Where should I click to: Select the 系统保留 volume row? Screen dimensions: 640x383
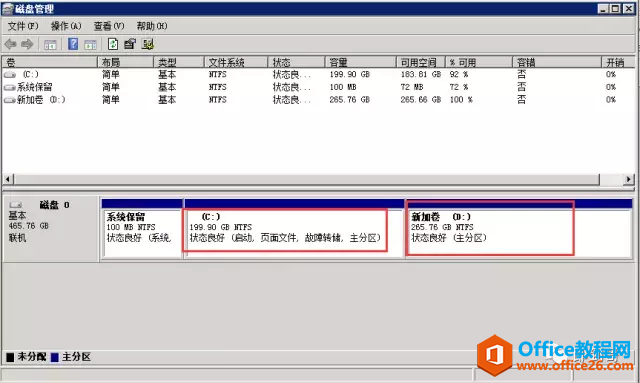tap(318, 87)
